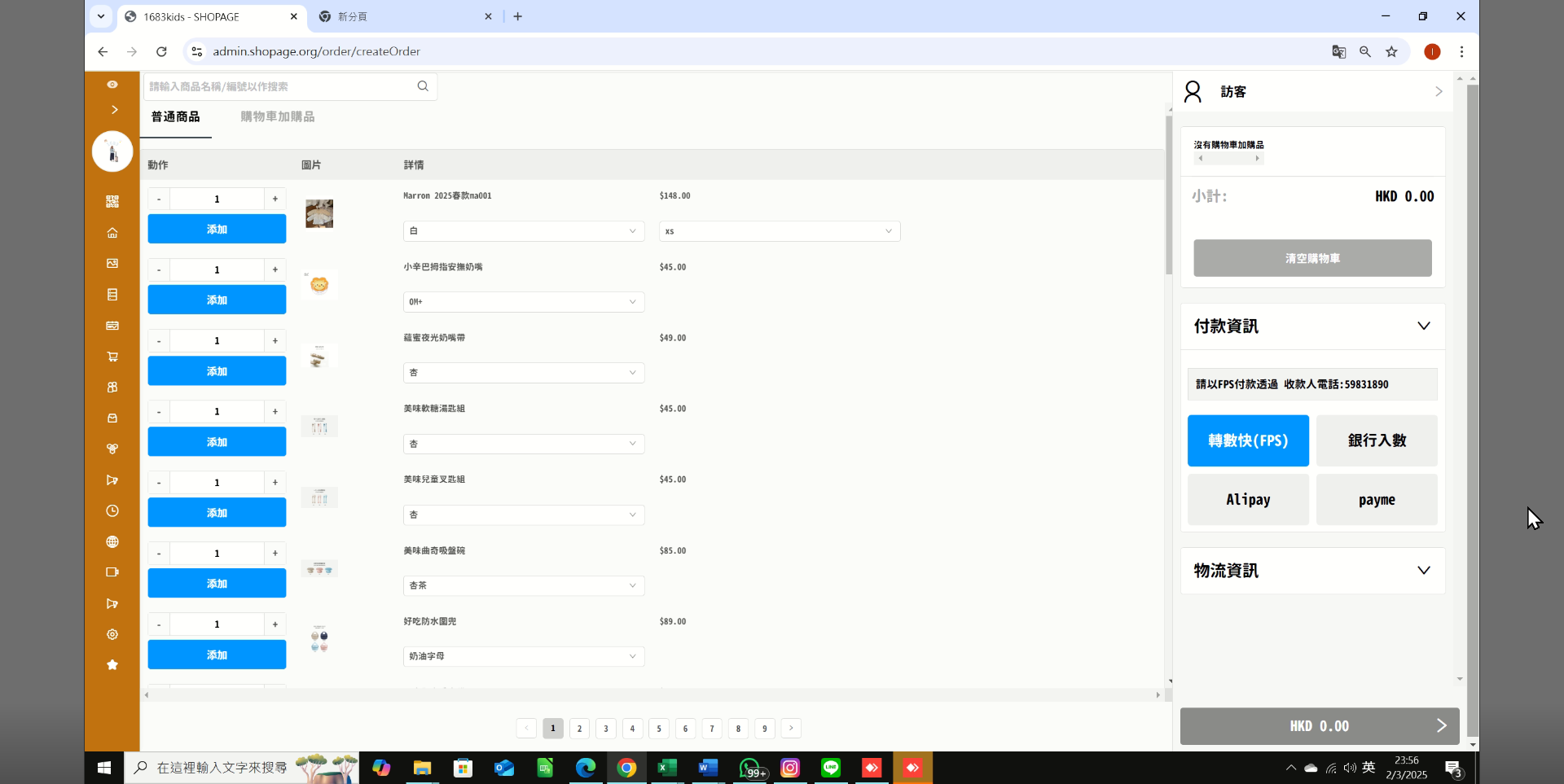Image resolution: width=1564 pixels, height=784 pixels.
Task: Open the image gallery icon in the sidebar
Action: 112,264
